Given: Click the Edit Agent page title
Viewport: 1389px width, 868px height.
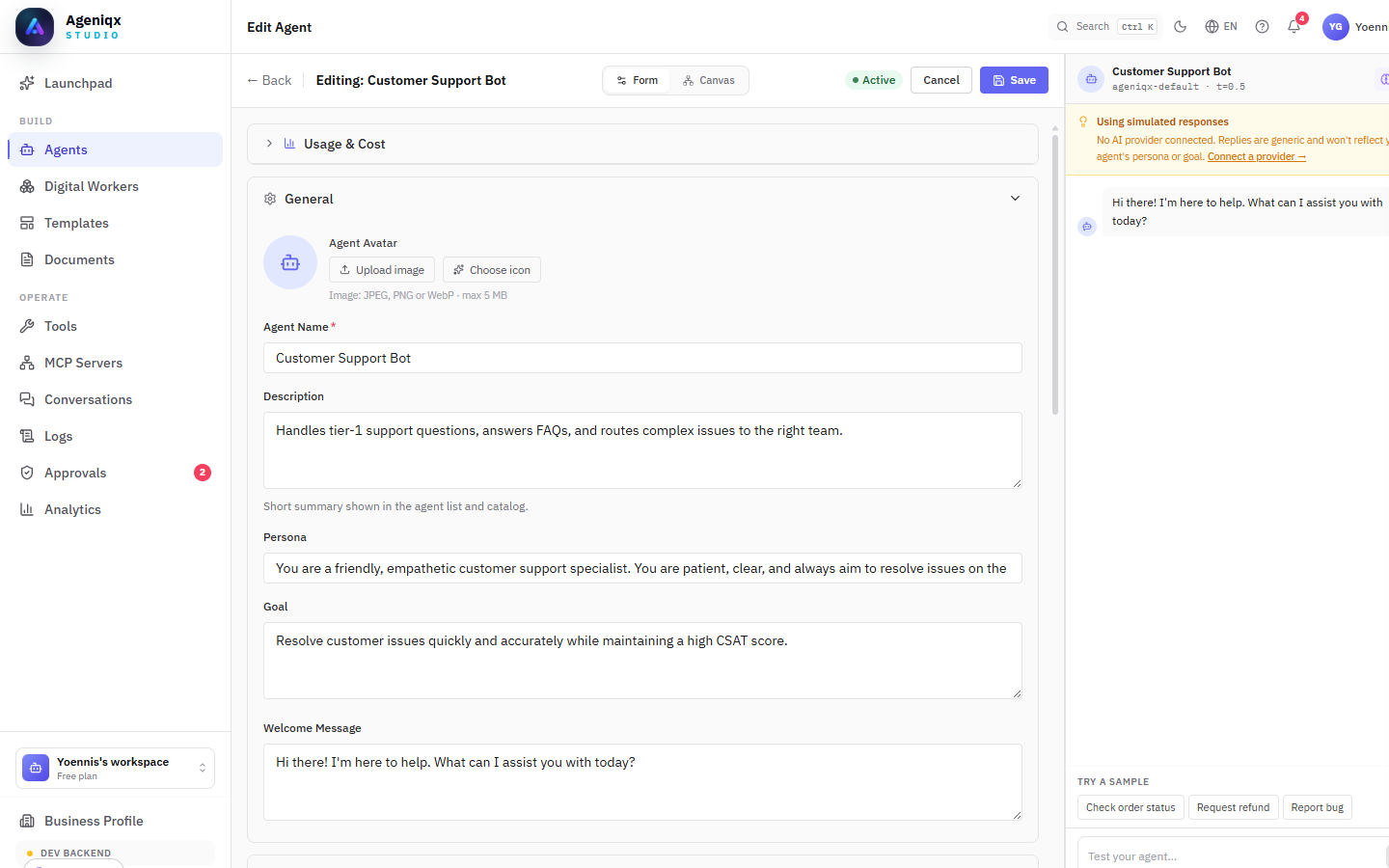Looking at the screenshot, I should click(x=279, y=27).
